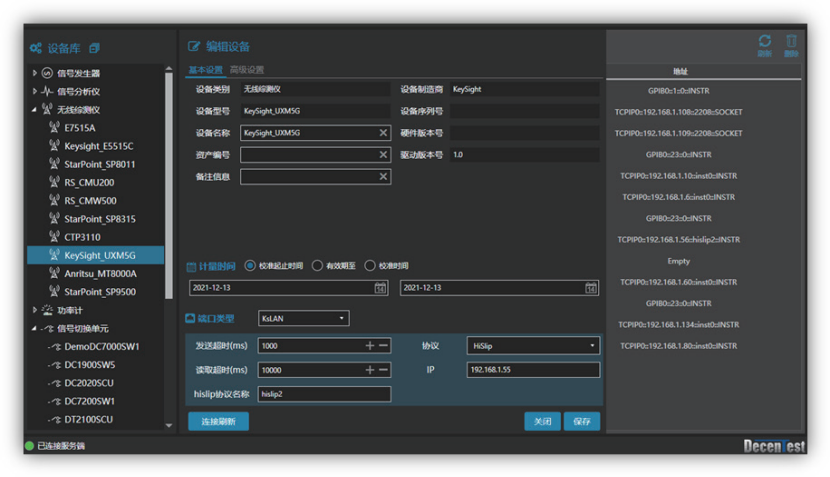The height and width of the screenshot is (477, 830).
Task: Open the HiSlip protocol dropdown
Action: pyautogui.click(x=533, y=346)
